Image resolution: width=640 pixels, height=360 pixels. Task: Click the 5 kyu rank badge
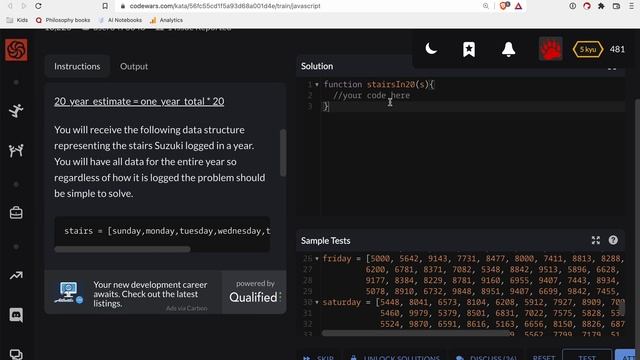588,49
